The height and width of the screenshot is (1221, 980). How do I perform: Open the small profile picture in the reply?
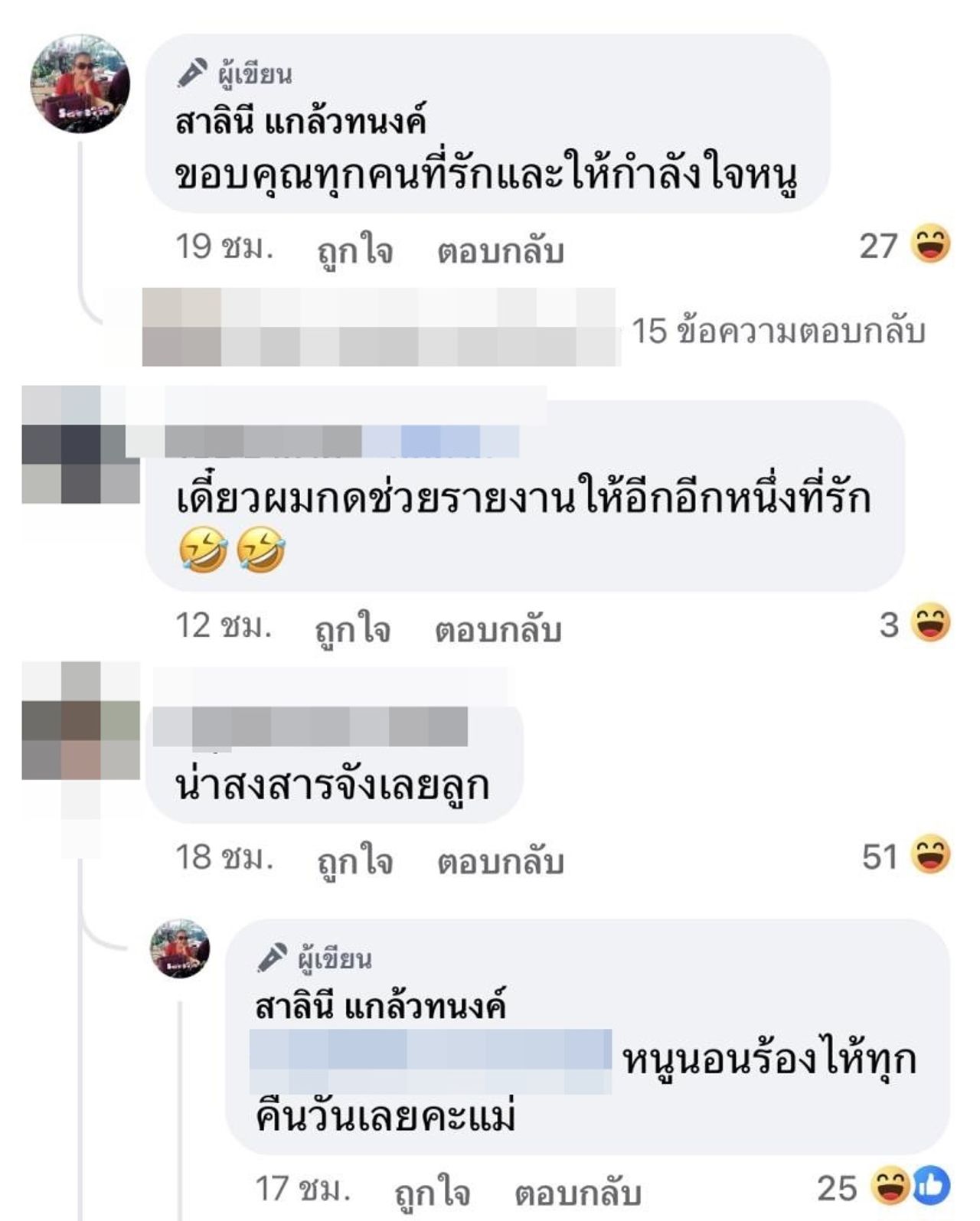(x=179, y=948)
